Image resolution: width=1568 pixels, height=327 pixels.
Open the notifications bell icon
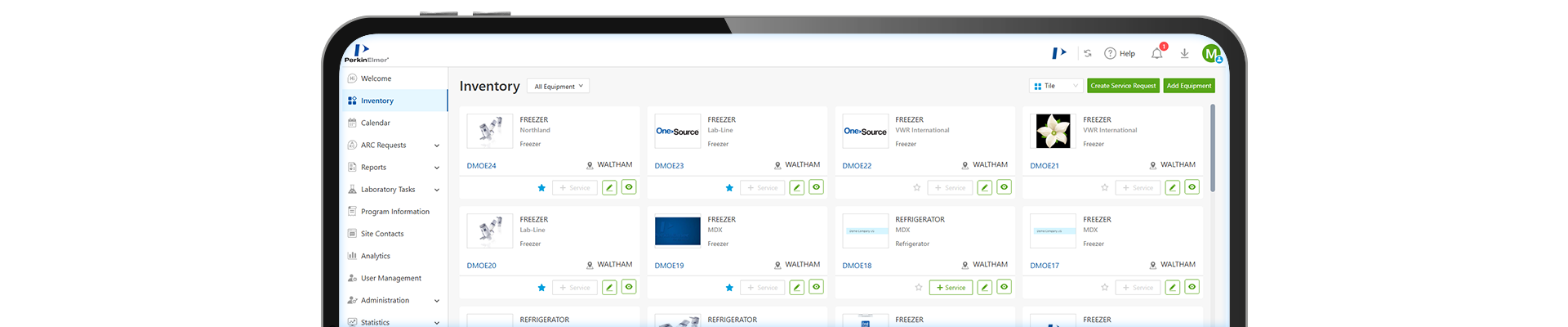pos(1156,54)
